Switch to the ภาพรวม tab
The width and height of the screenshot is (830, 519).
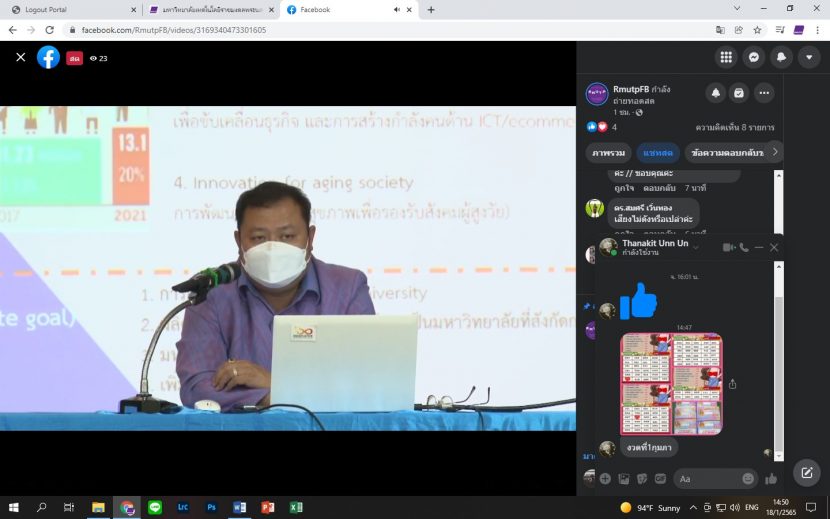(x=609, y=153)
